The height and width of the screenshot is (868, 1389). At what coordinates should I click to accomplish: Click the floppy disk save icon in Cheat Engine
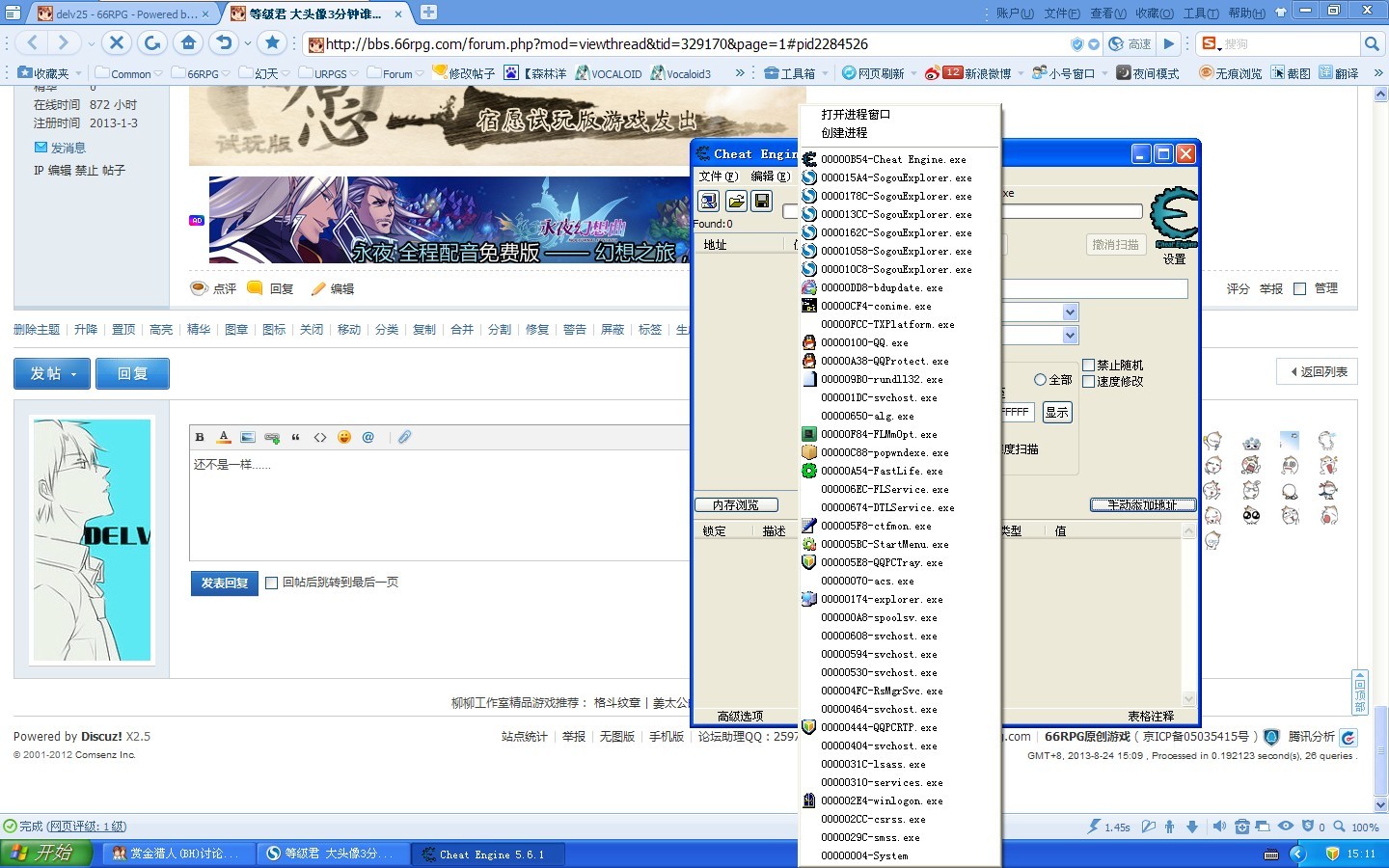point(762,201)
